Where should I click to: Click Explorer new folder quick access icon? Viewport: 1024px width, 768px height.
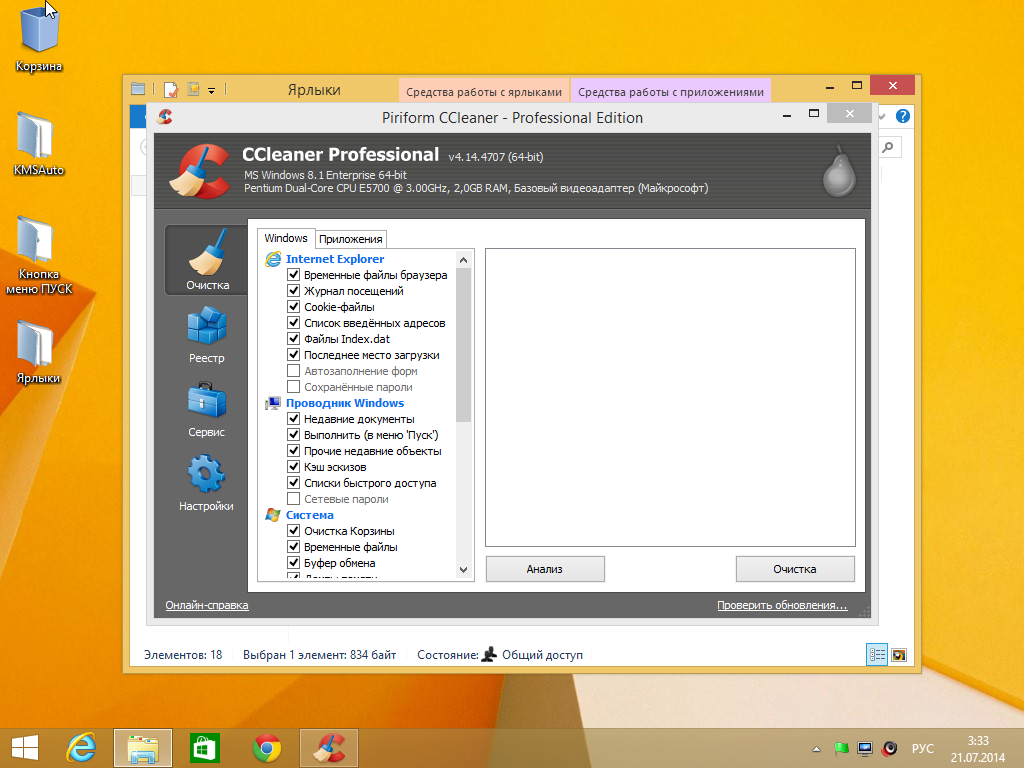[193, 89]
